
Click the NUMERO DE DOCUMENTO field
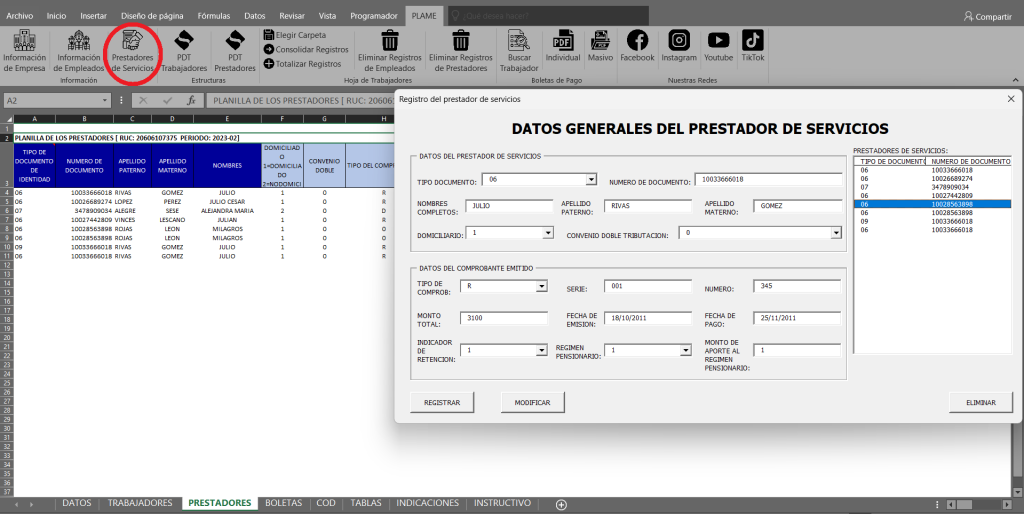[768, 180]
